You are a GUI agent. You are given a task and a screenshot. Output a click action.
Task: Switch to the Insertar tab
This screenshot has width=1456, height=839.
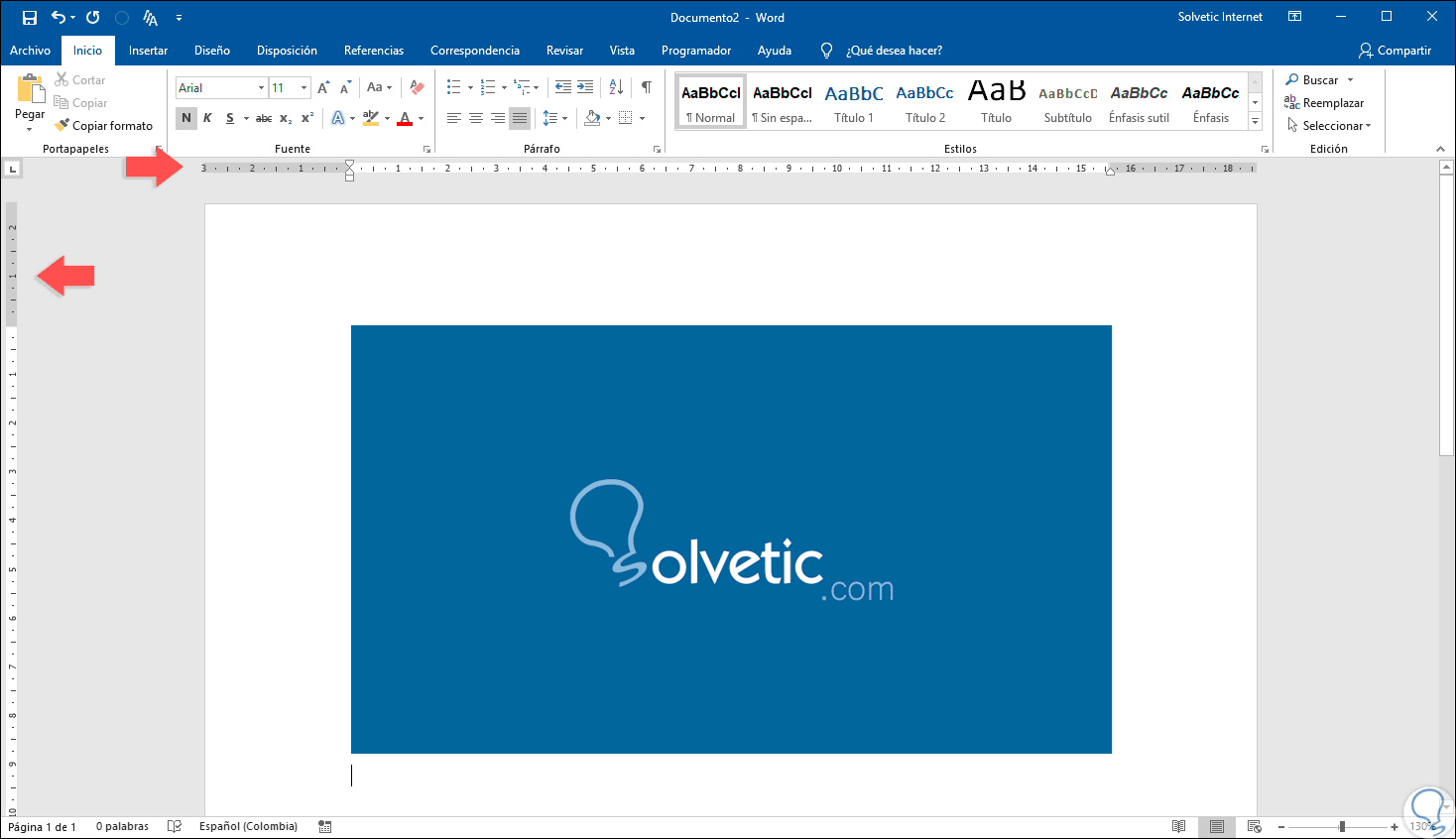coord(148,51)
